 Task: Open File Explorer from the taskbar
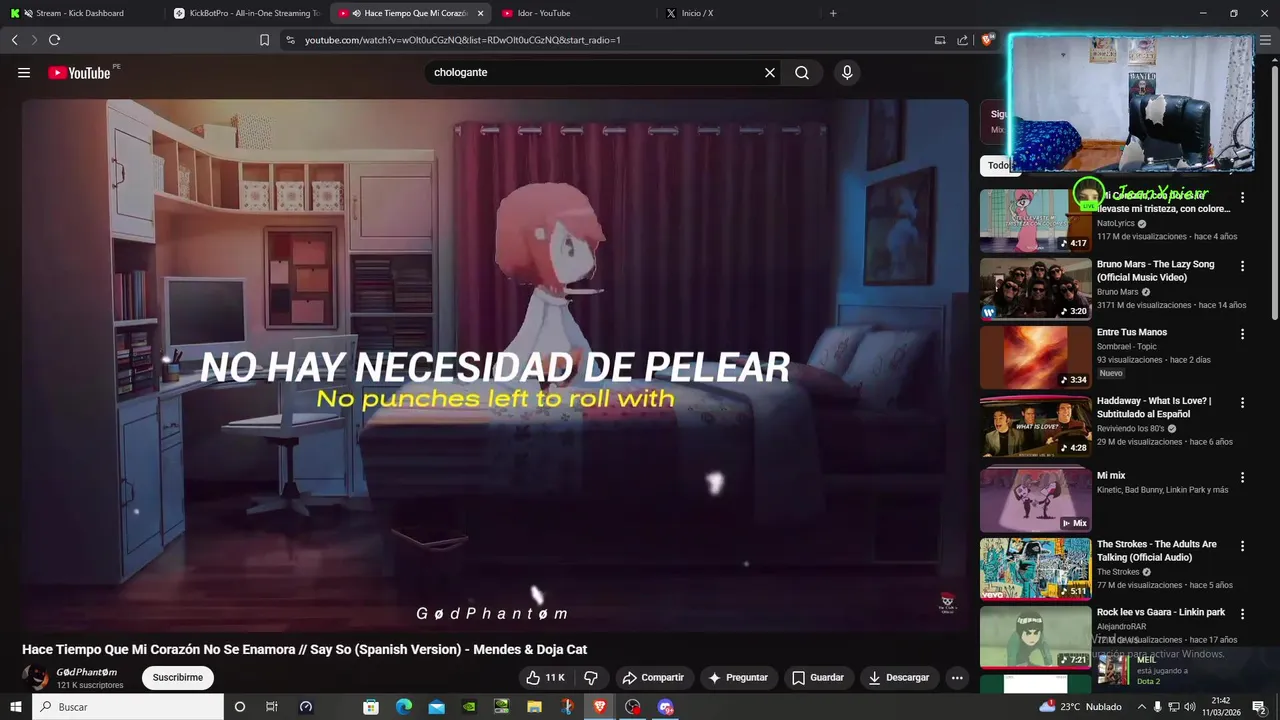pos(534,707)
